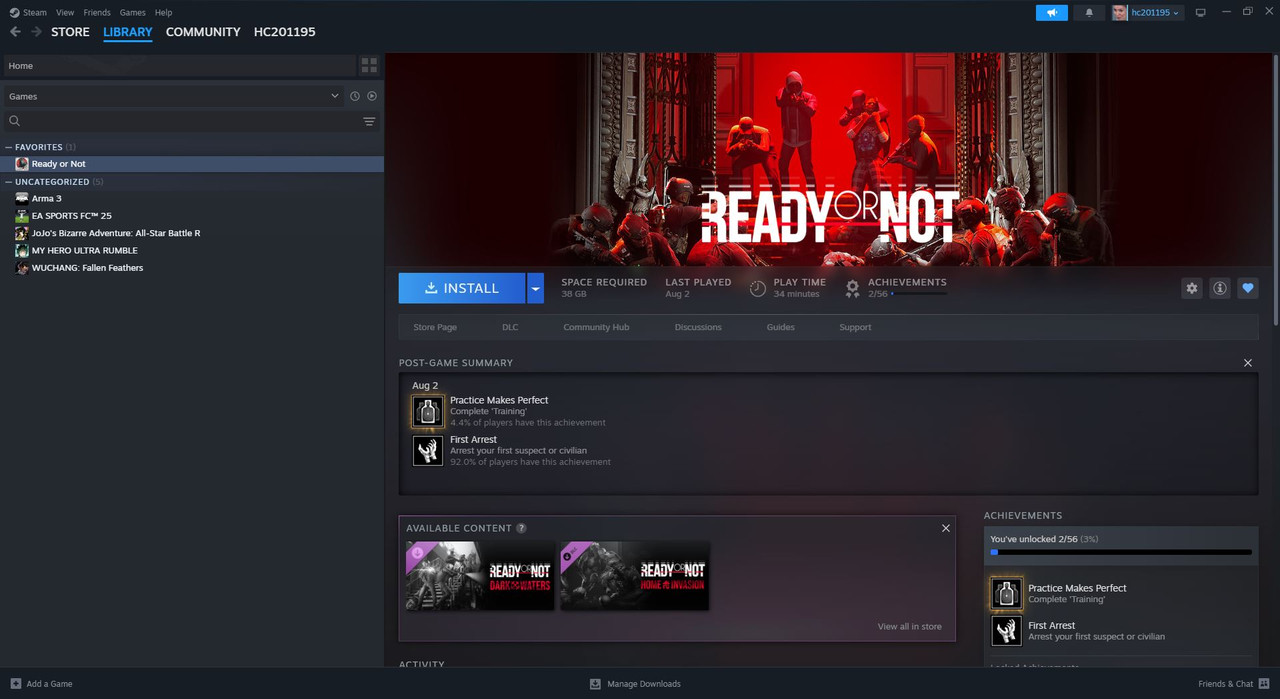Open the Store Page link
The image size is (1280, 699).
[435, 327]
